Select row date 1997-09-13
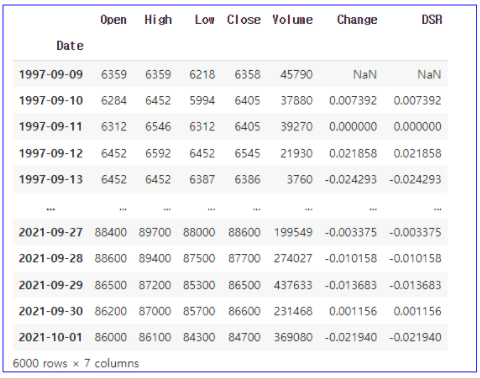The width and height of the screenshot is (480, 378). pyautogui.click(x=51, y=179)
